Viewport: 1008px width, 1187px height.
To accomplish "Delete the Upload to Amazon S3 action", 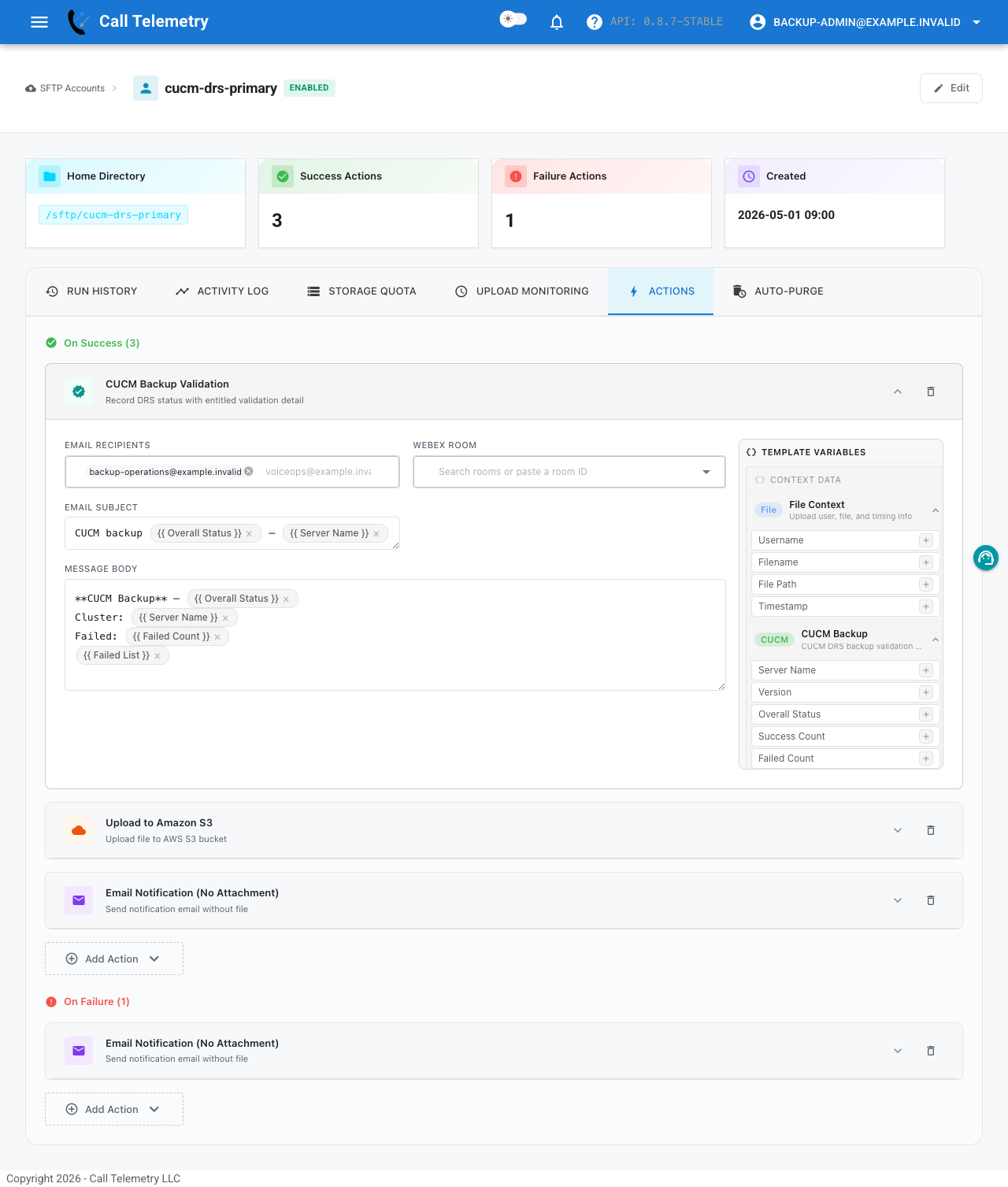I will coord(931,830).
